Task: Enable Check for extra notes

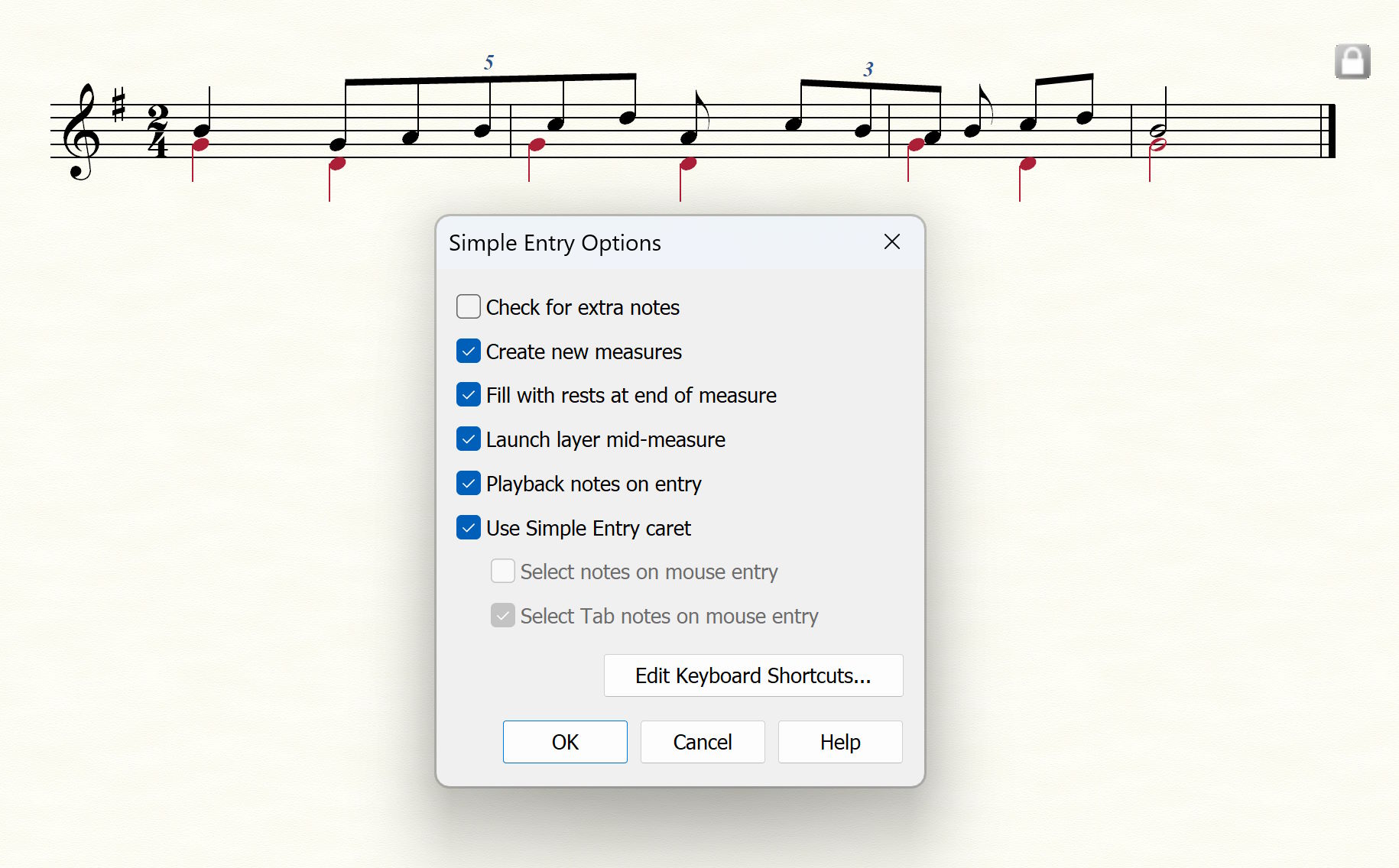Action: (469, 307)
